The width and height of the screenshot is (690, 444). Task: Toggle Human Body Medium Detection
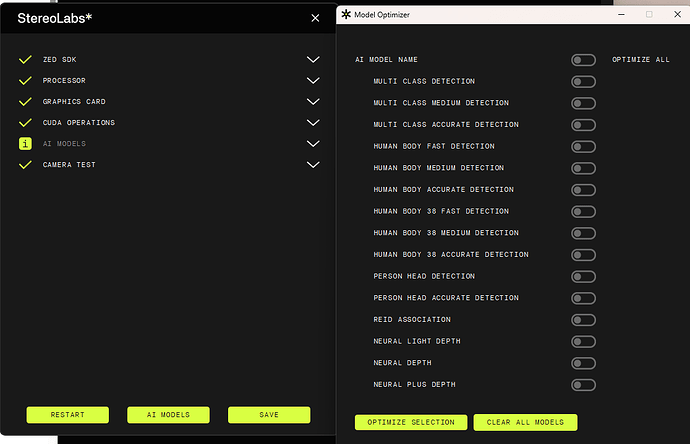coord(584,168)
